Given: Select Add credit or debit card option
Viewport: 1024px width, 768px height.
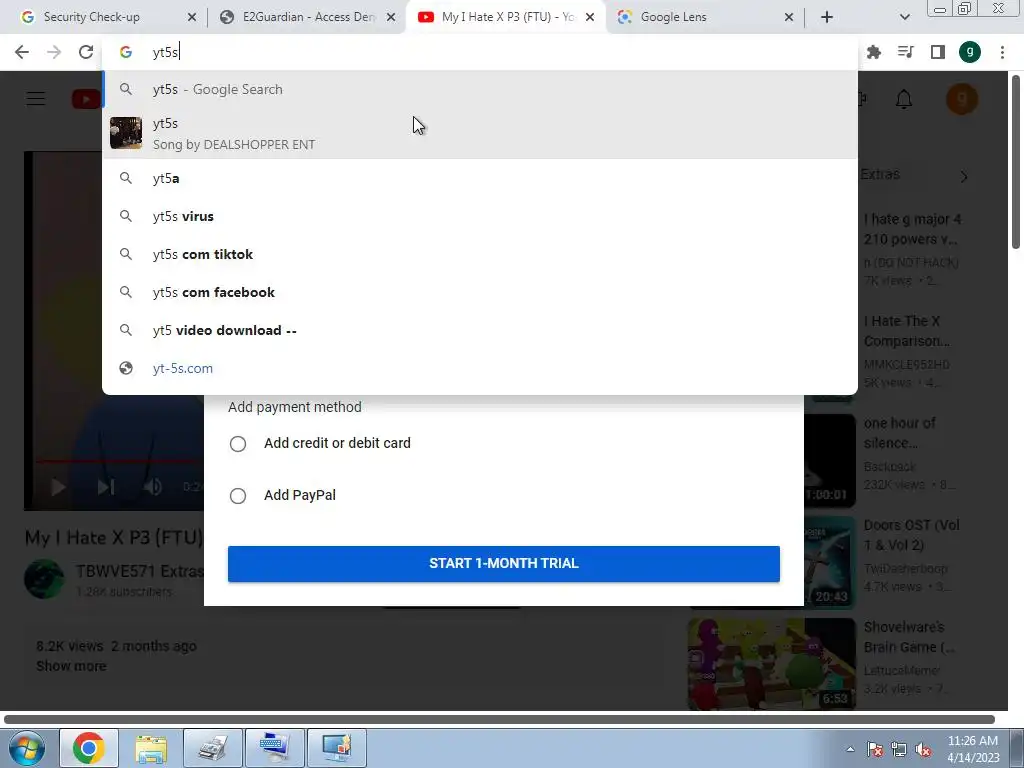Looking at the screenshot, I should (x=238, y=444).
